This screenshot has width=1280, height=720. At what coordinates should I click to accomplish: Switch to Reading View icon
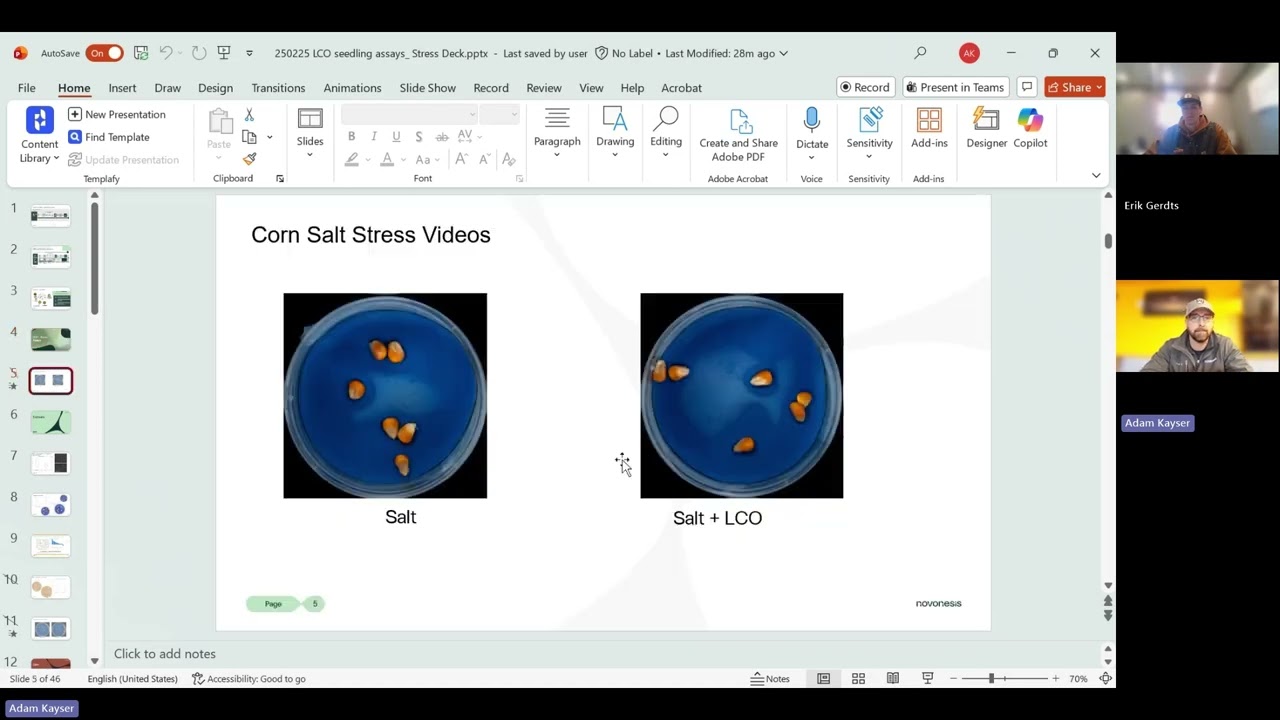893,678
